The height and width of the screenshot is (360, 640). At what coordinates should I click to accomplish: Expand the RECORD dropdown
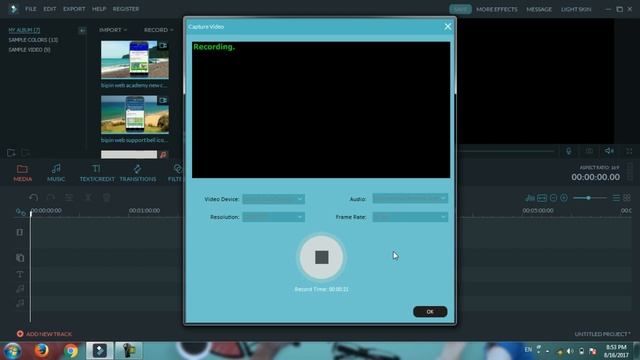point(158,30)
